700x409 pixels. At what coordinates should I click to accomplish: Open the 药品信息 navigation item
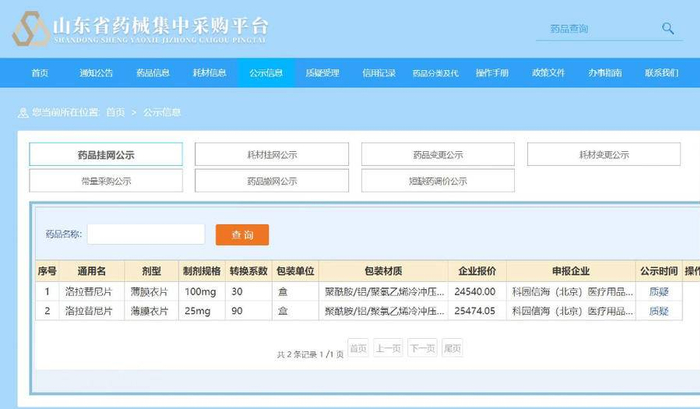coord(153,73)
